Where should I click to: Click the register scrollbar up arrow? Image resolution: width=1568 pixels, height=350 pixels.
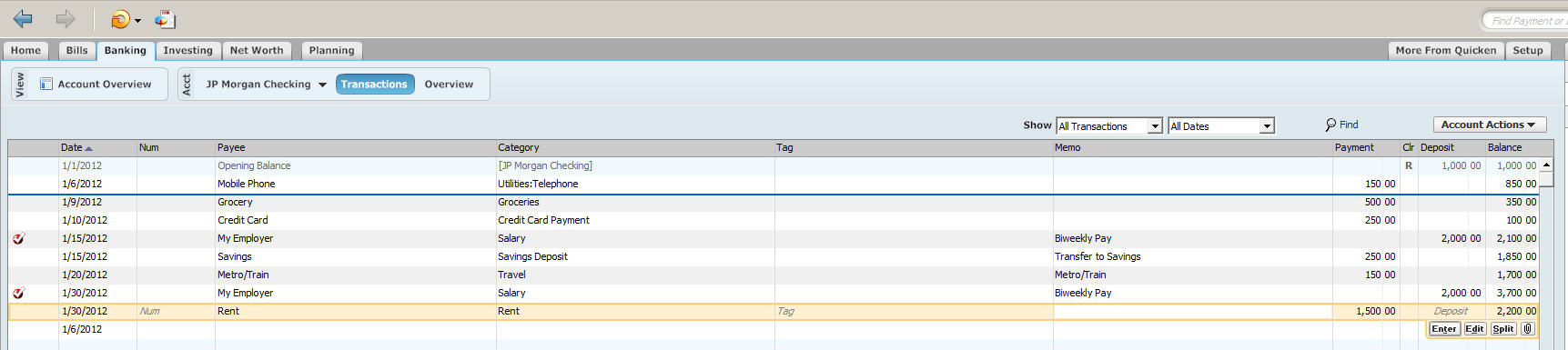point(1546,165)
